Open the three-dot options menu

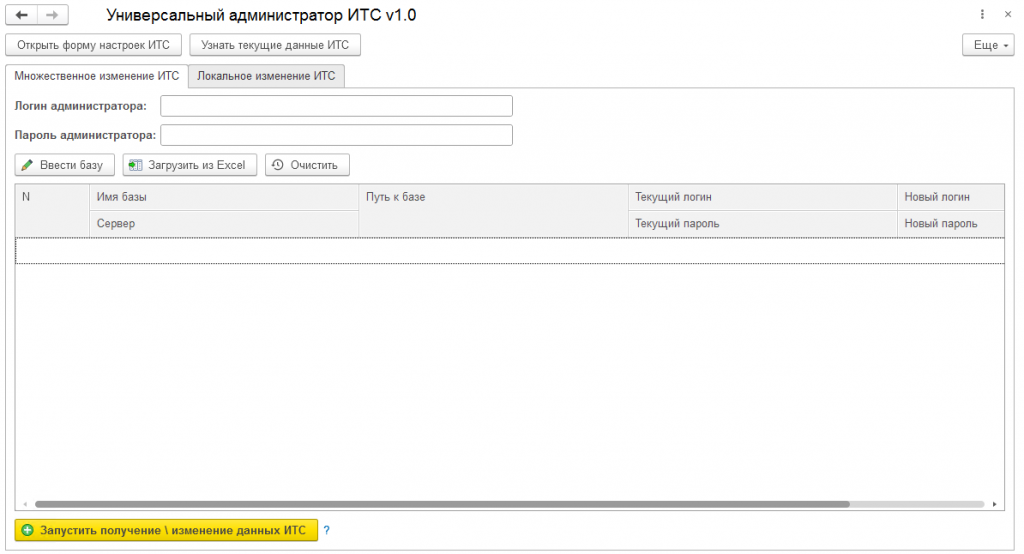coord(982,14)
